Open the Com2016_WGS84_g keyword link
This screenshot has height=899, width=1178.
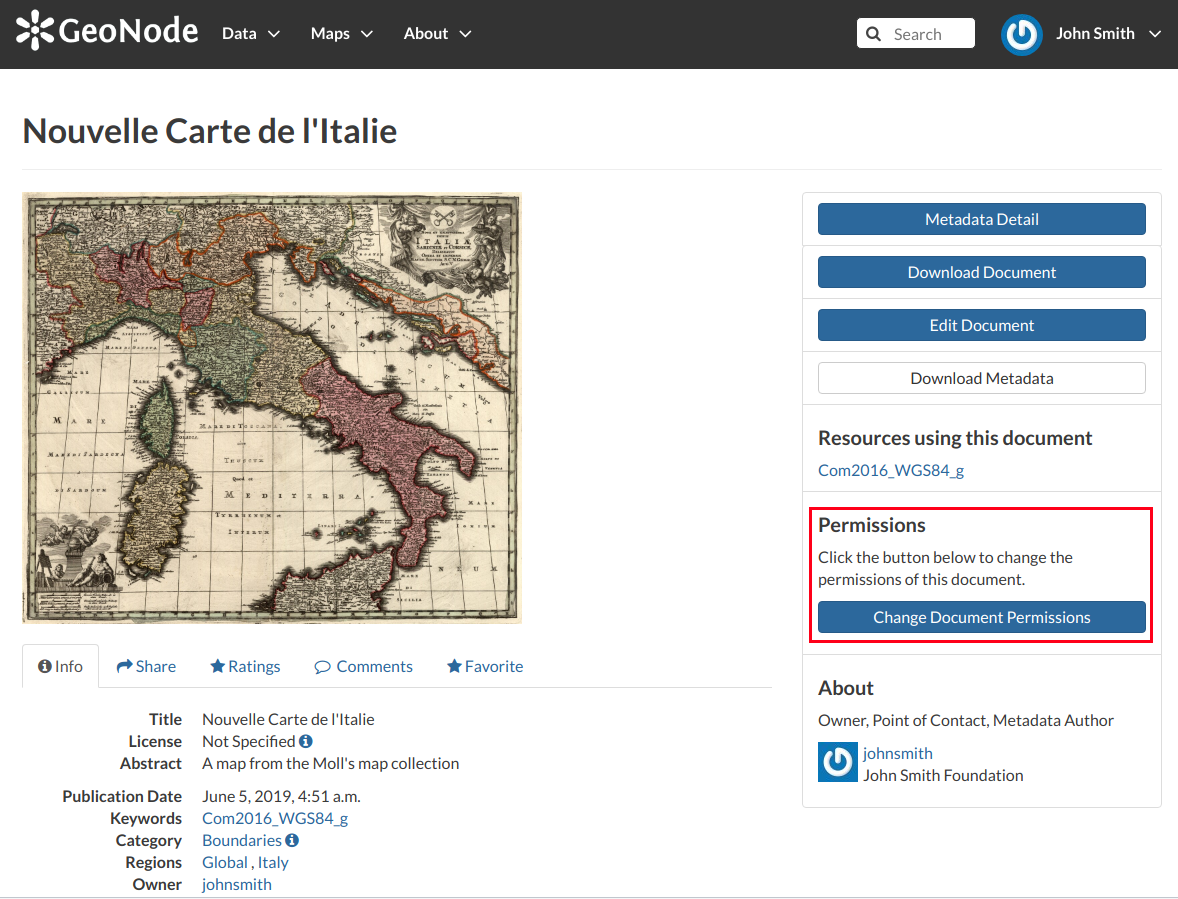coord(275,819)
